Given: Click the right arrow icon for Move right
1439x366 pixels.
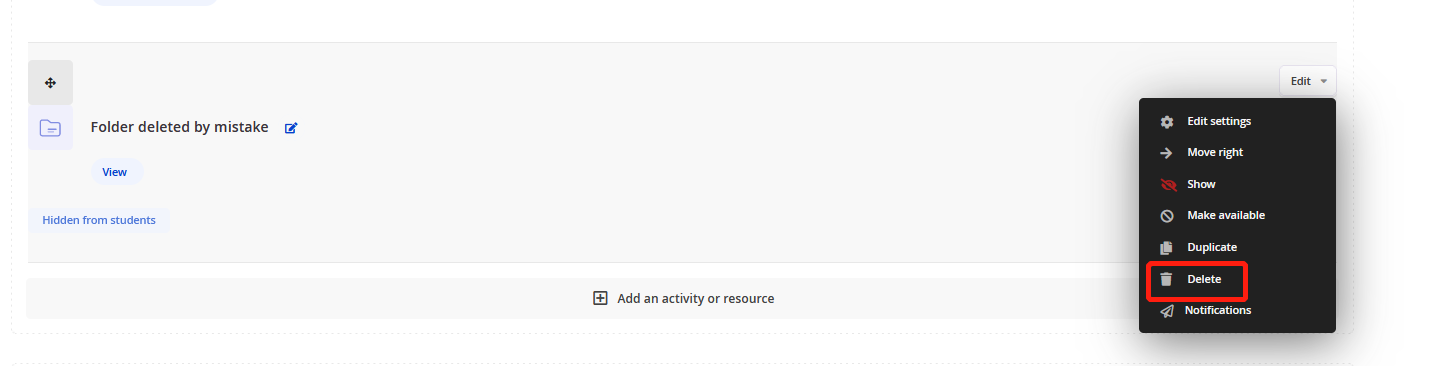Looking at the screenshot, I should coord(1166,153).
